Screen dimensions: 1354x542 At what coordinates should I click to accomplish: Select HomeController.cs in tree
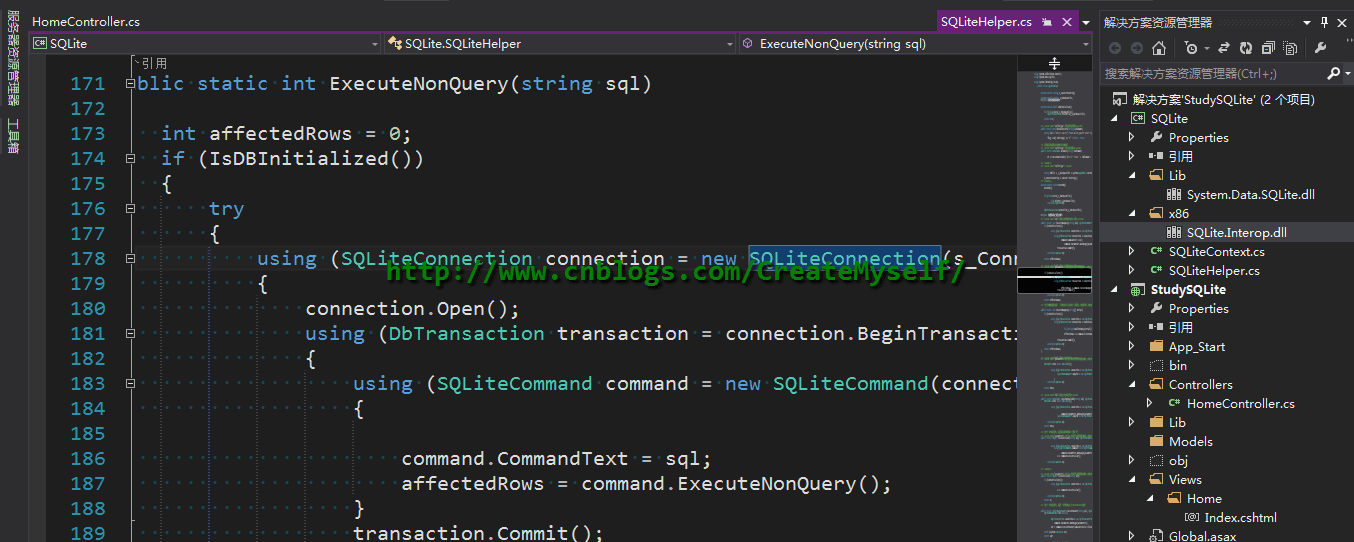(x=1240, y=403)
